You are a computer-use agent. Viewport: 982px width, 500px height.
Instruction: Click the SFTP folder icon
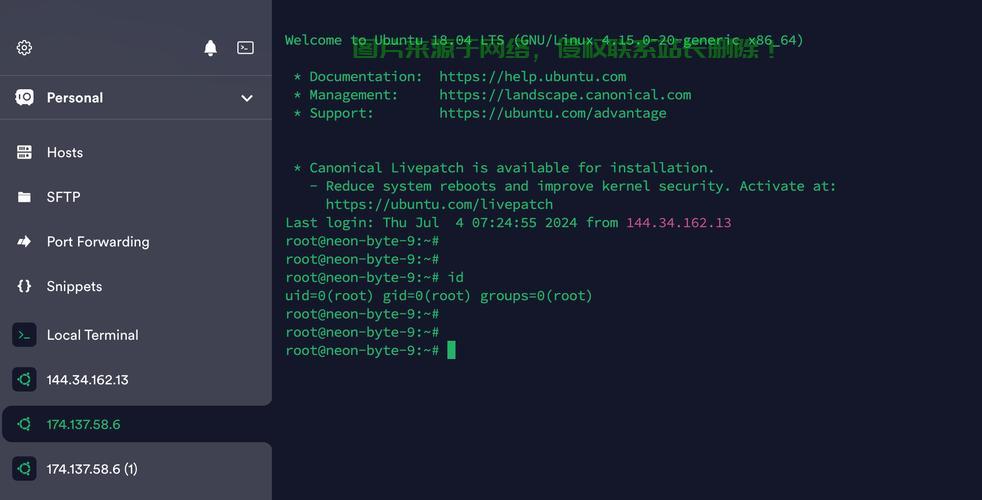point(24,197)
